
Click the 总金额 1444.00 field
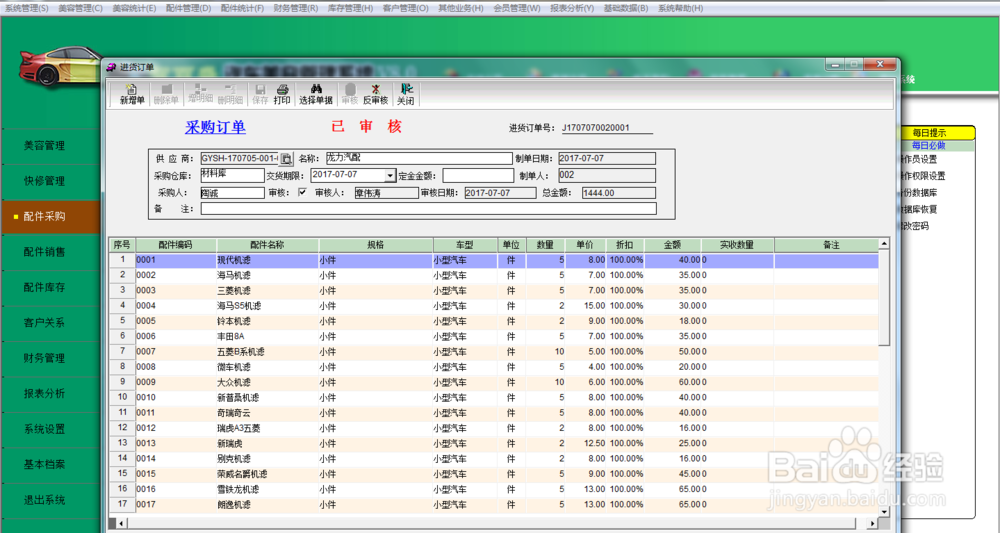tap(619, 193)
